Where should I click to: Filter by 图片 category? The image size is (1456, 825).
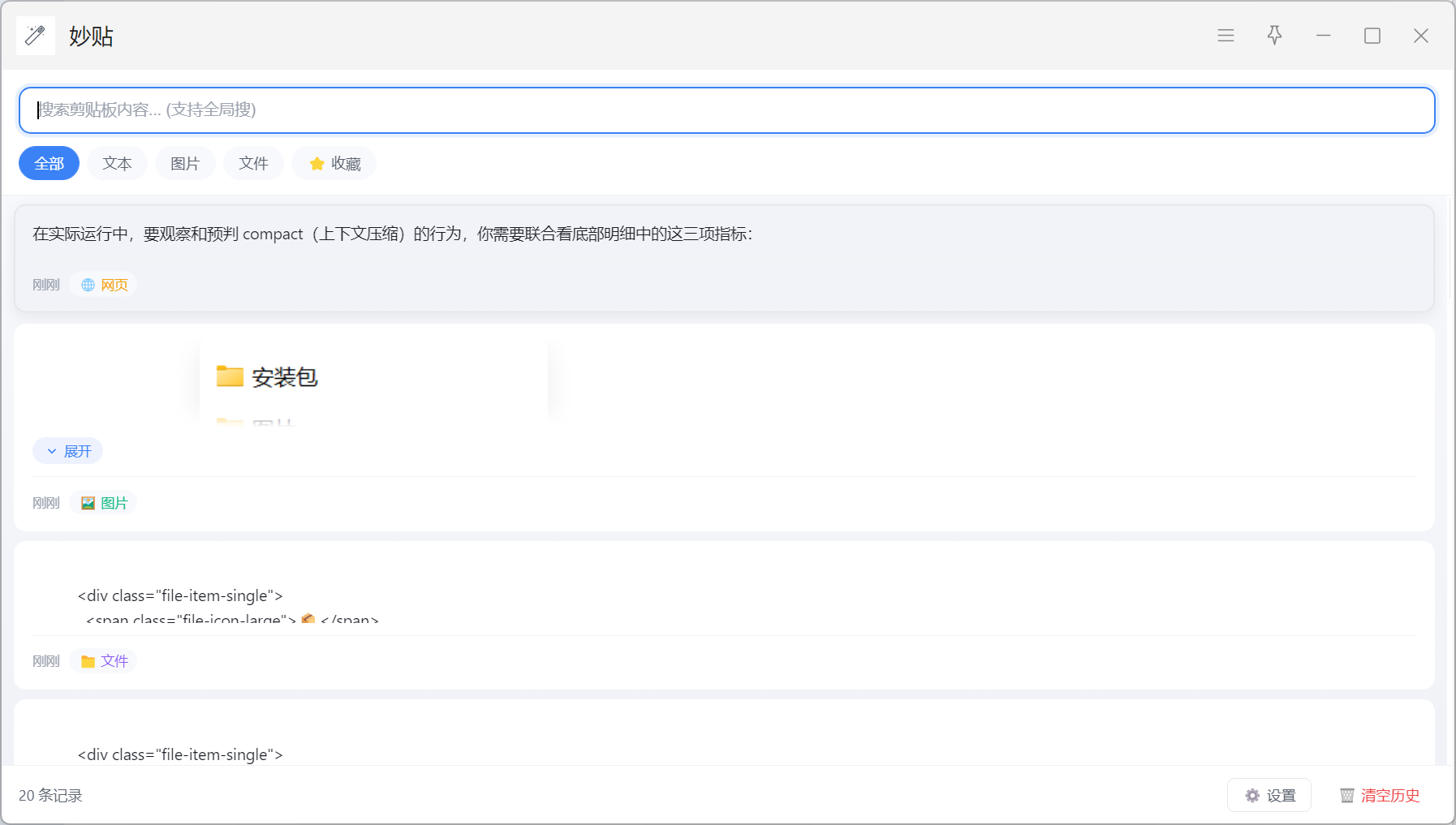tap(185, 164)
